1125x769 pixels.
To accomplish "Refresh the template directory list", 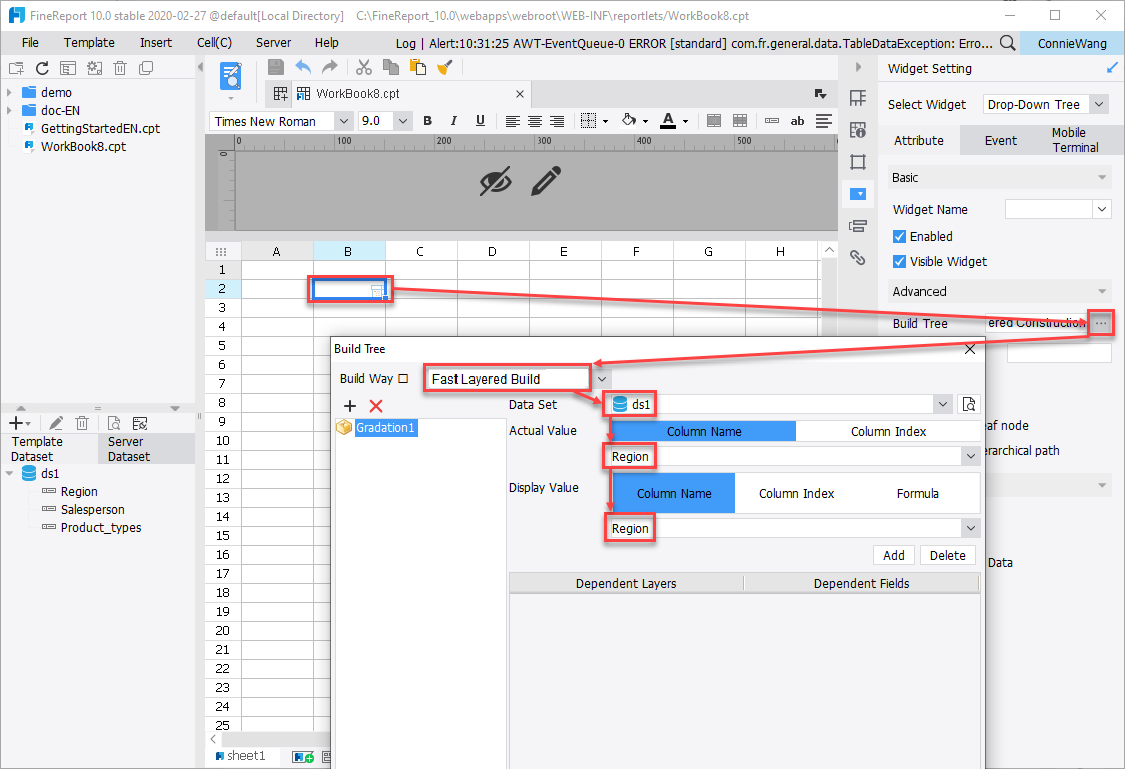I will (x=41, y=67).
